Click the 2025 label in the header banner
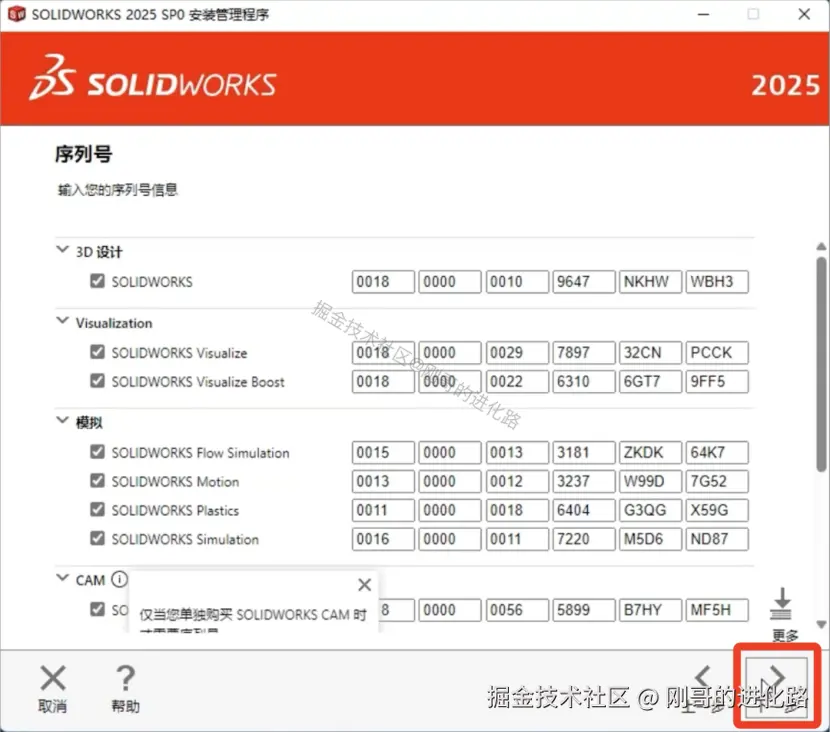830x732 pixels. tap(787, 85)
